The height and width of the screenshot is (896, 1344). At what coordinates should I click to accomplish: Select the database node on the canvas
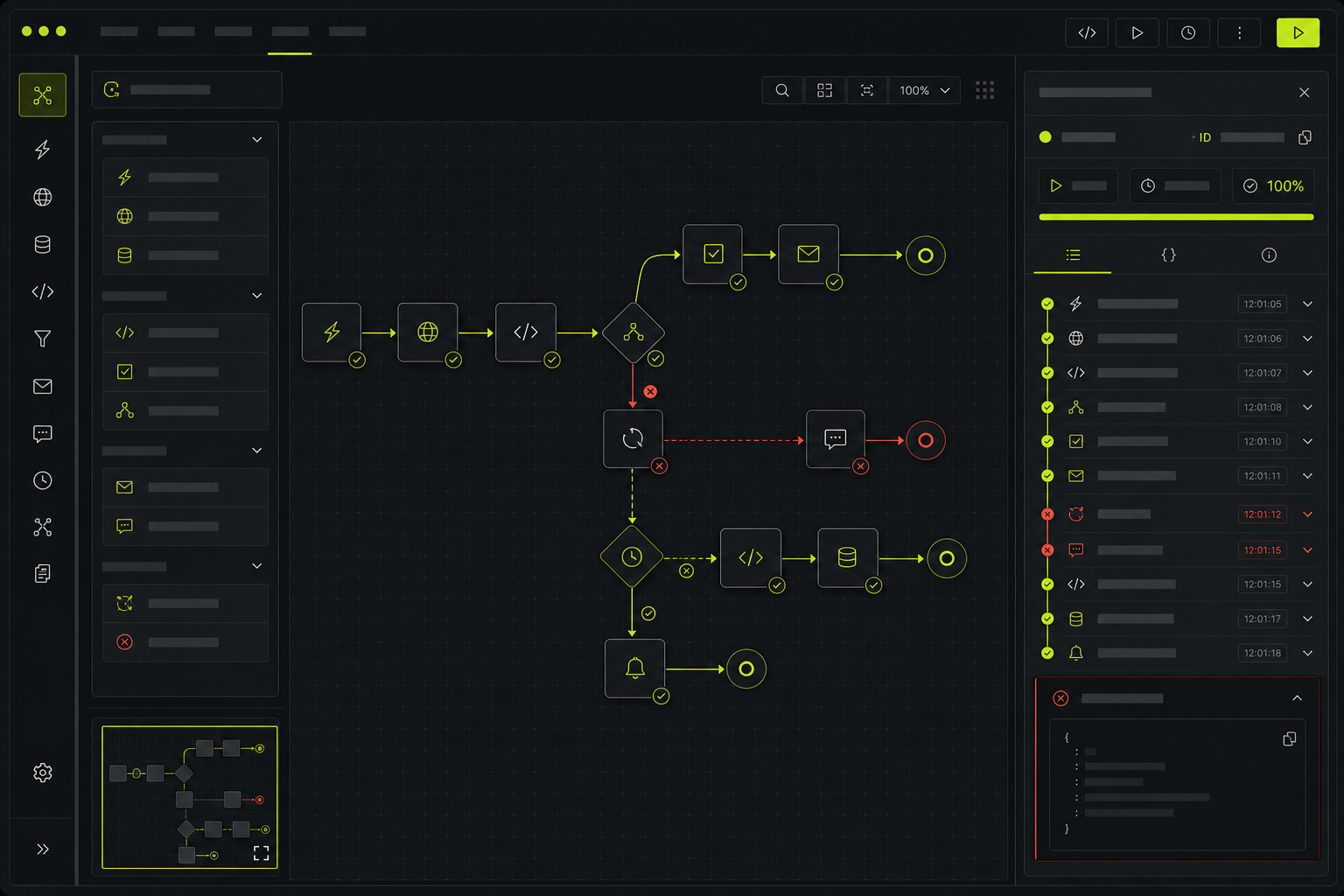(x=848, y=558)
